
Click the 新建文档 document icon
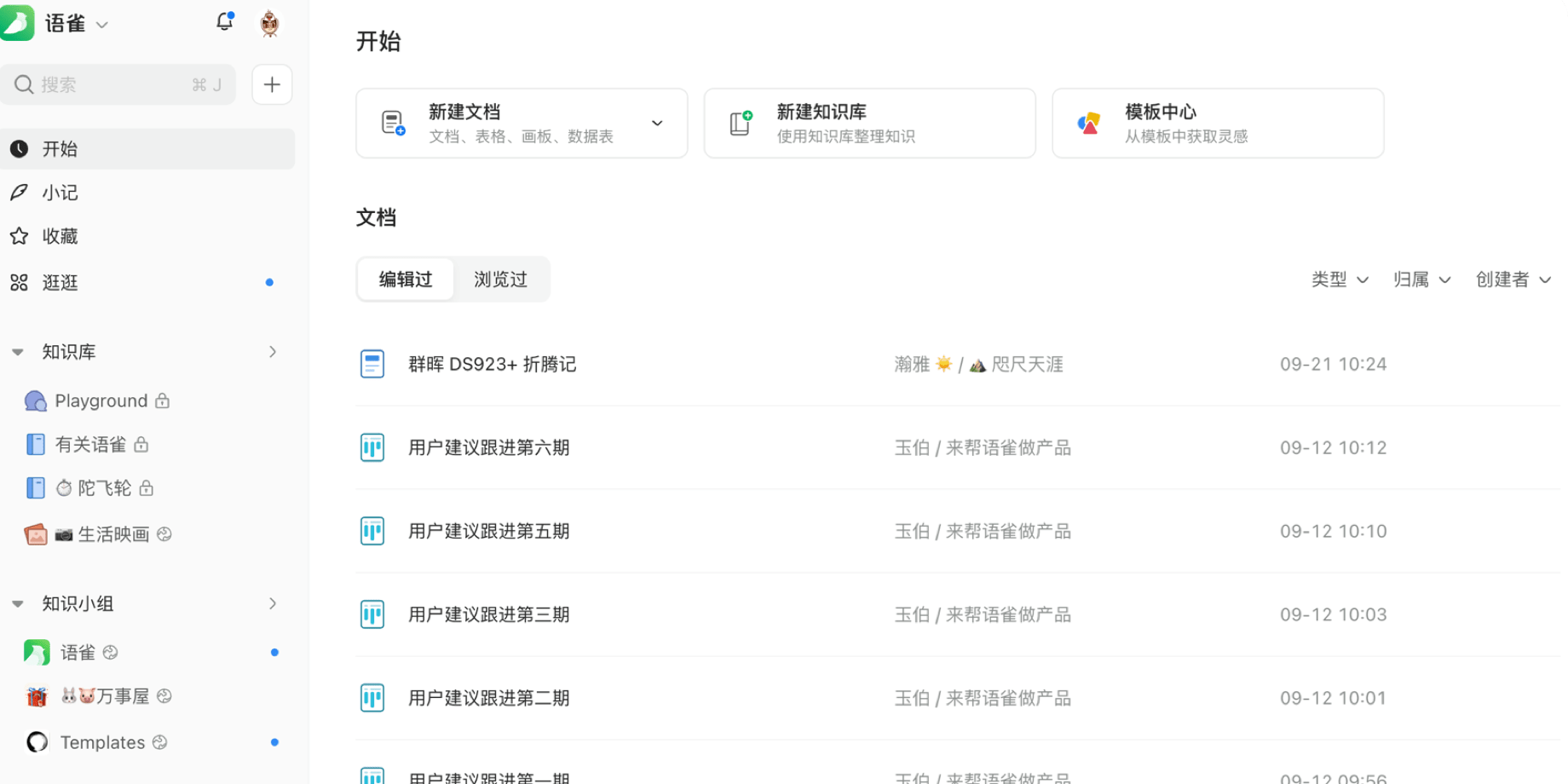(x=393, y=123)
